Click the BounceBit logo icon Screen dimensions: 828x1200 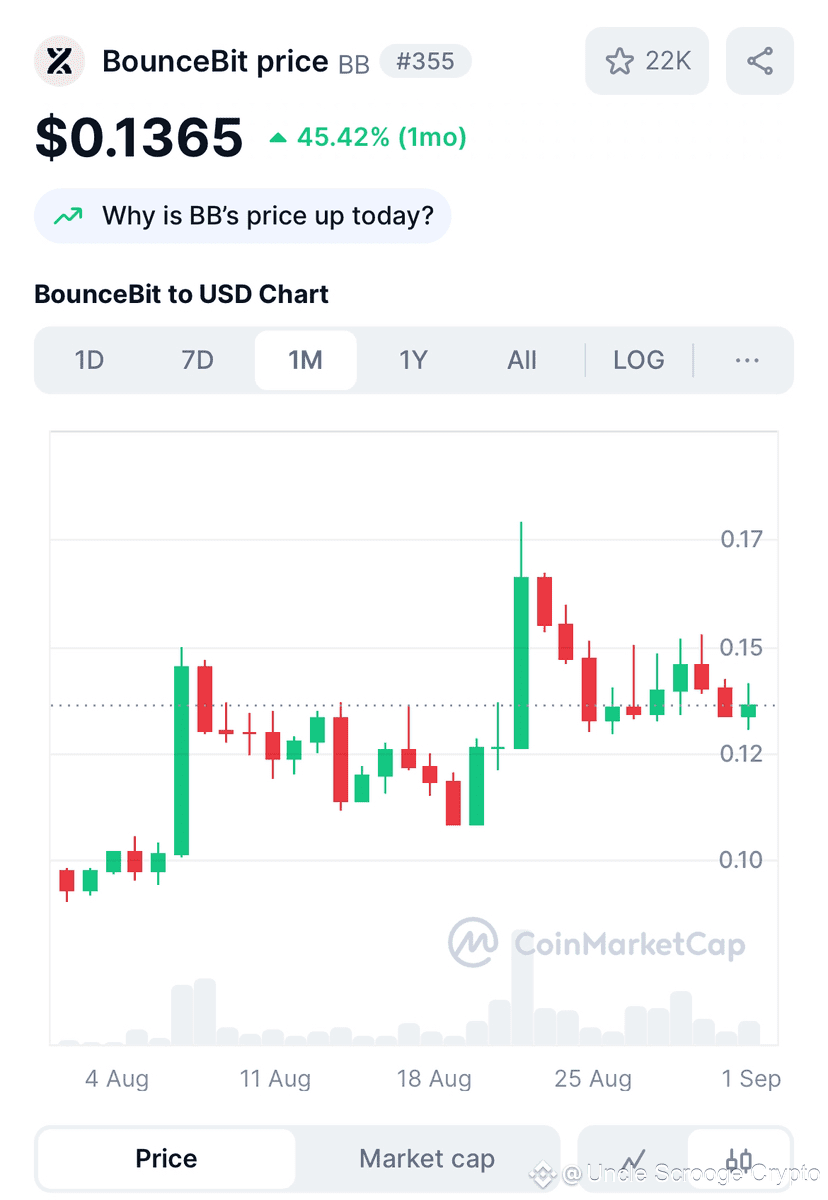[60, 61]
